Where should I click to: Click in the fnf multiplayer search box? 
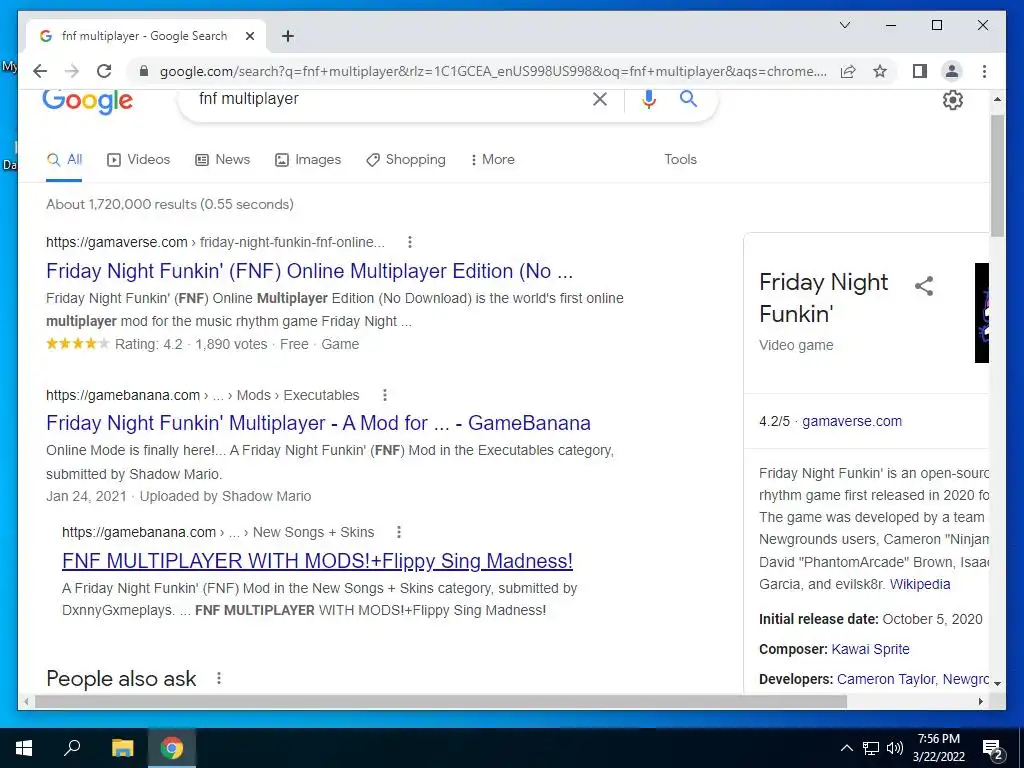[x=392, y=99]
